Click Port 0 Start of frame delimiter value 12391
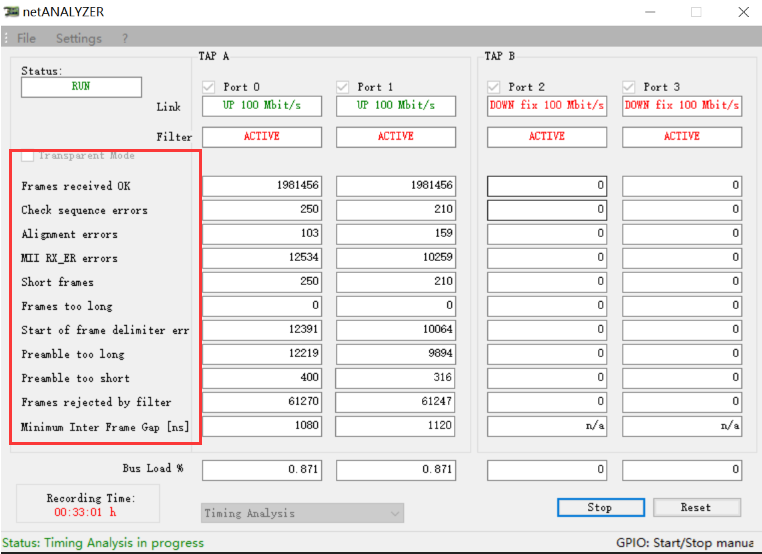The image size is (762, 554). pos(262,330)
